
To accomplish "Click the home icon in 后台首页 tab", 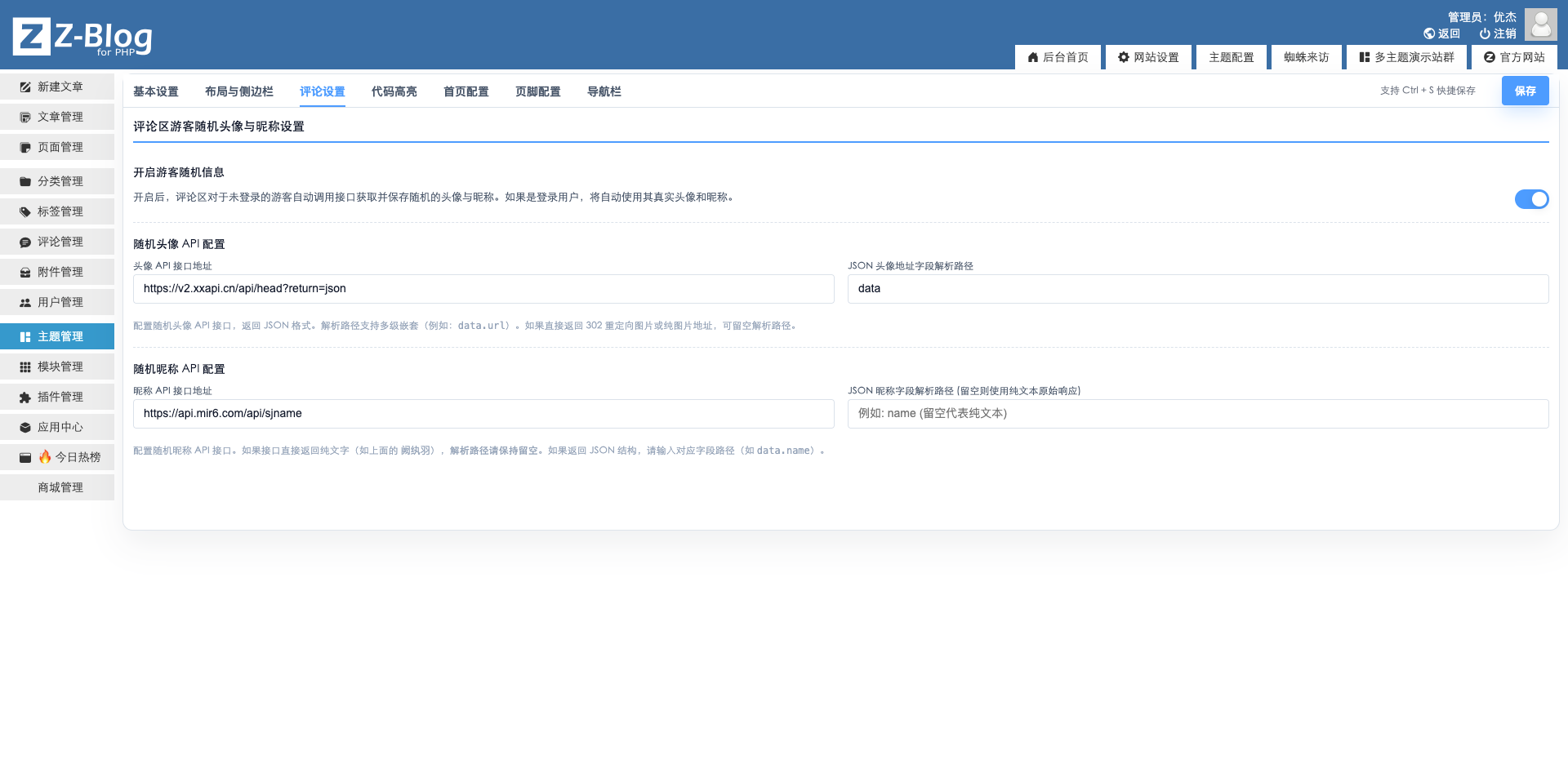I will tap(1033, 57).
